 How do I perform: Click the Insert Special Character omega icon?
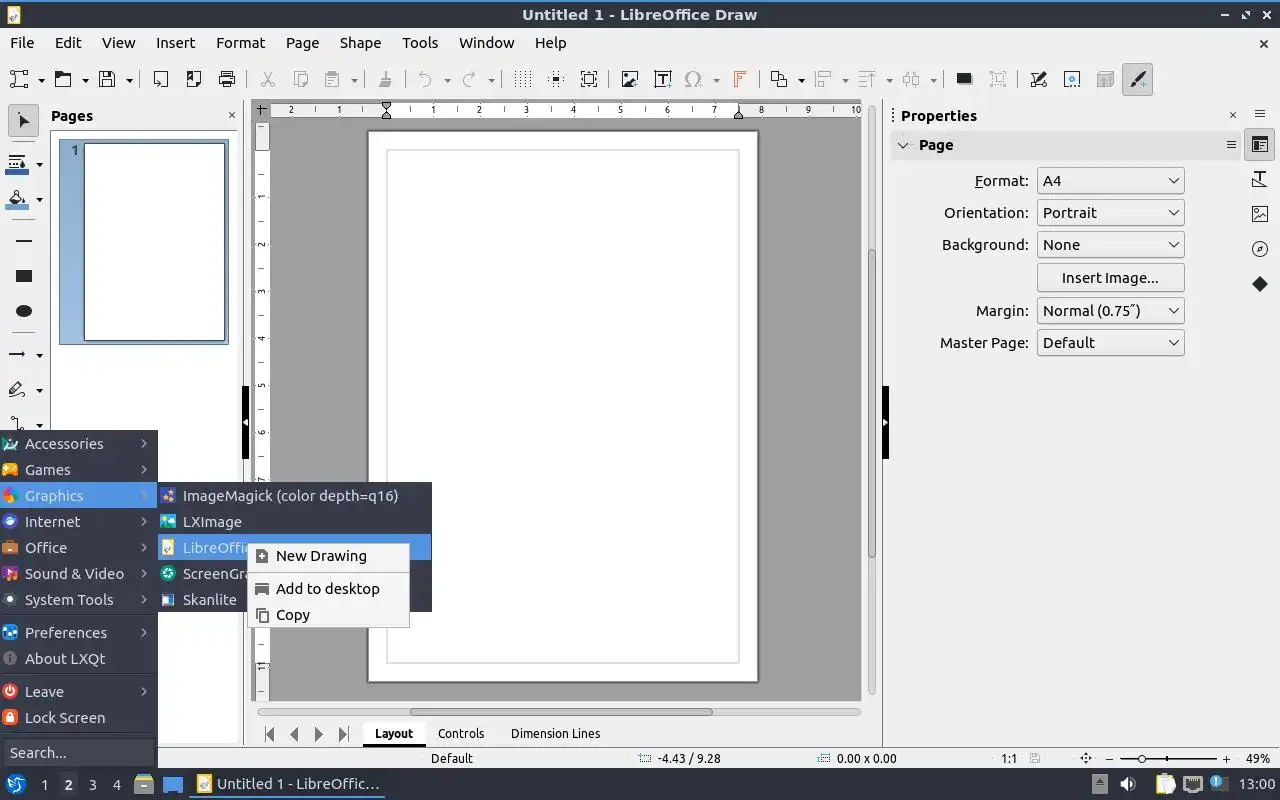coord(693,79)
